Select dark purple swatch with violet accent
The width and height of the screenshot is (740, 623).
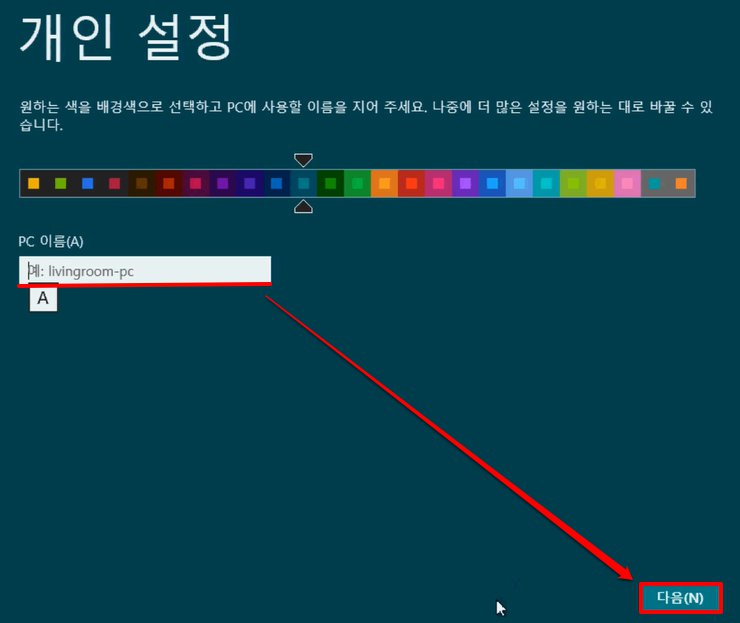pos(223,183)
